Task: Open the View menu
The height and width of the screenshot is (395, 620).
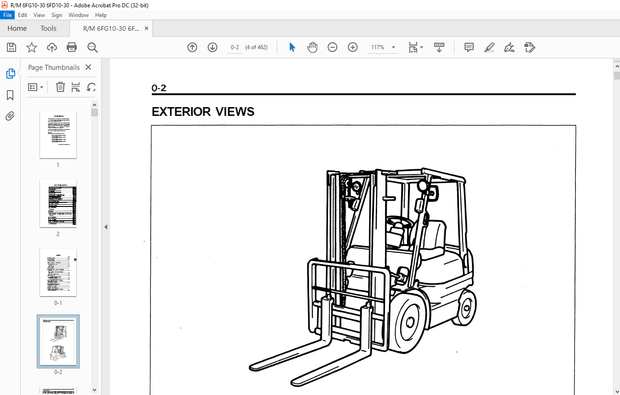Action: [x=39, y=15]
